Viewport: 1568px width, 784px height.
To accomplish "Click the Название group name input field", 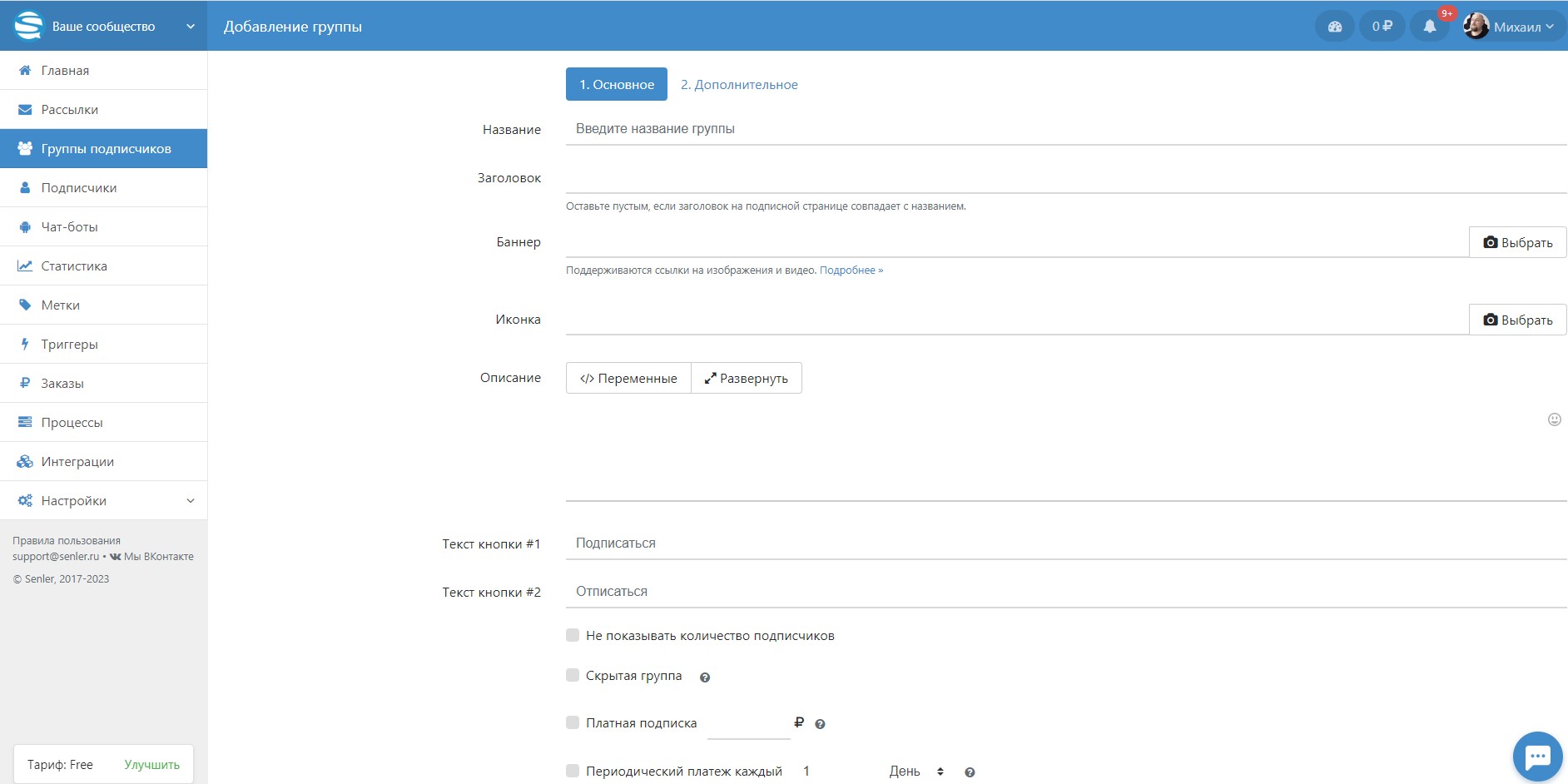I will [1065, 129].
